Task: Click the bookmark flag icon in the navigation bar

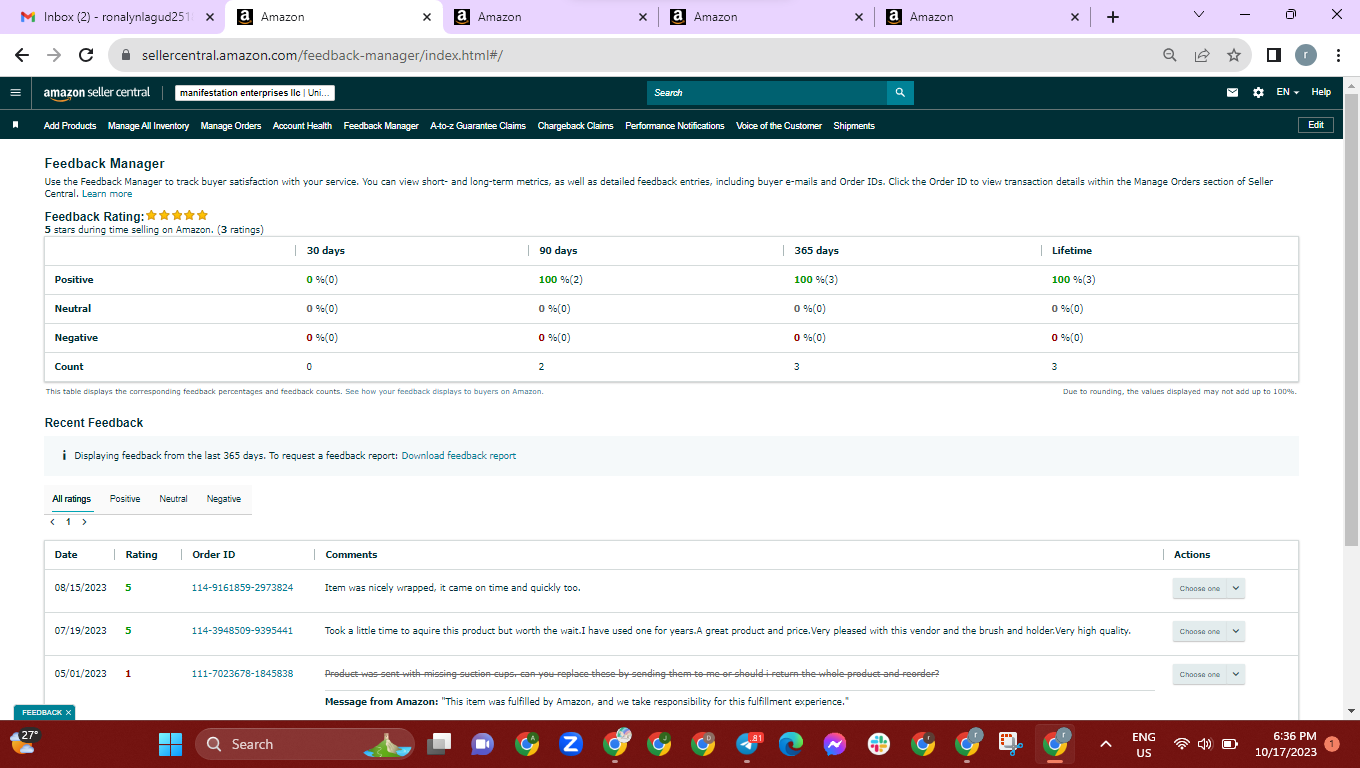Action: click(x=15, y=125)
